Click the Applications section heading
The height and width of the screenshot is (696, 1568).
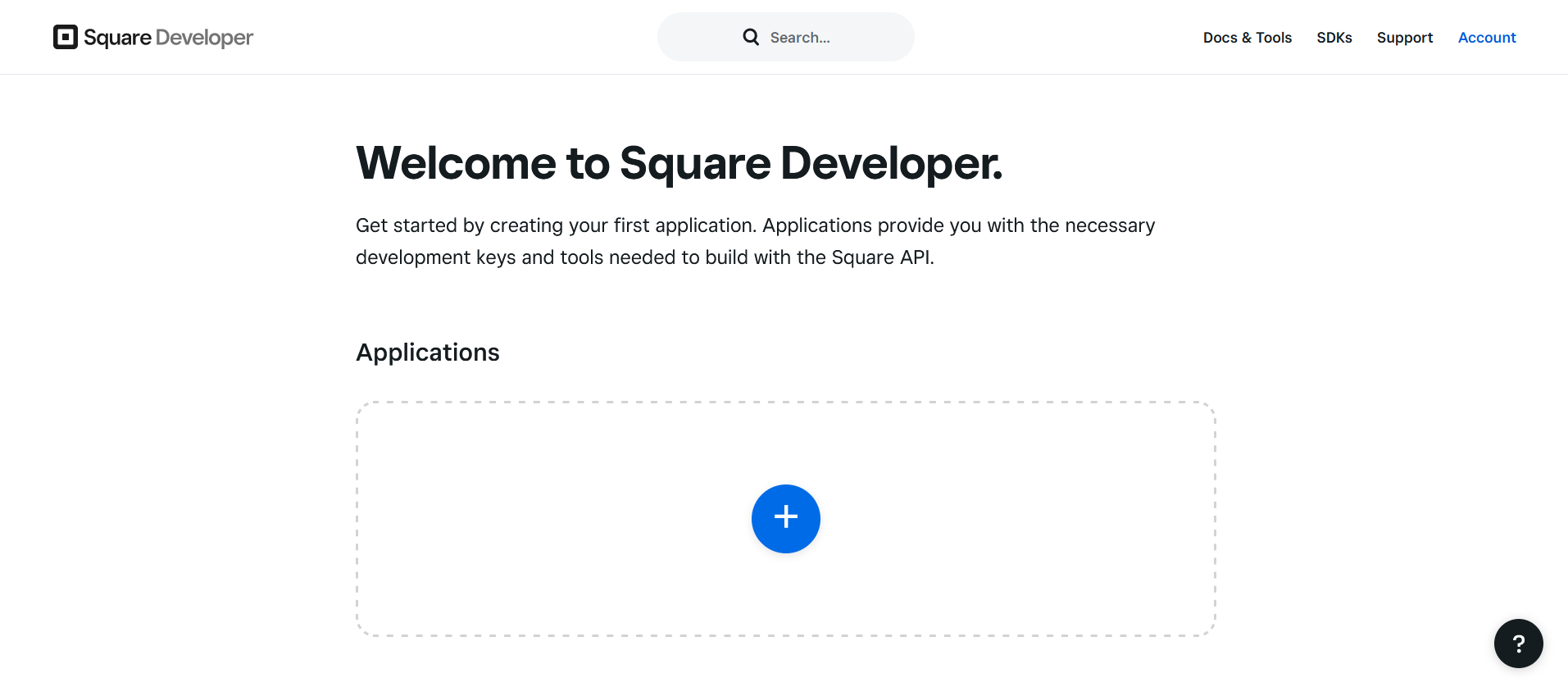click(x=428, y=353)
